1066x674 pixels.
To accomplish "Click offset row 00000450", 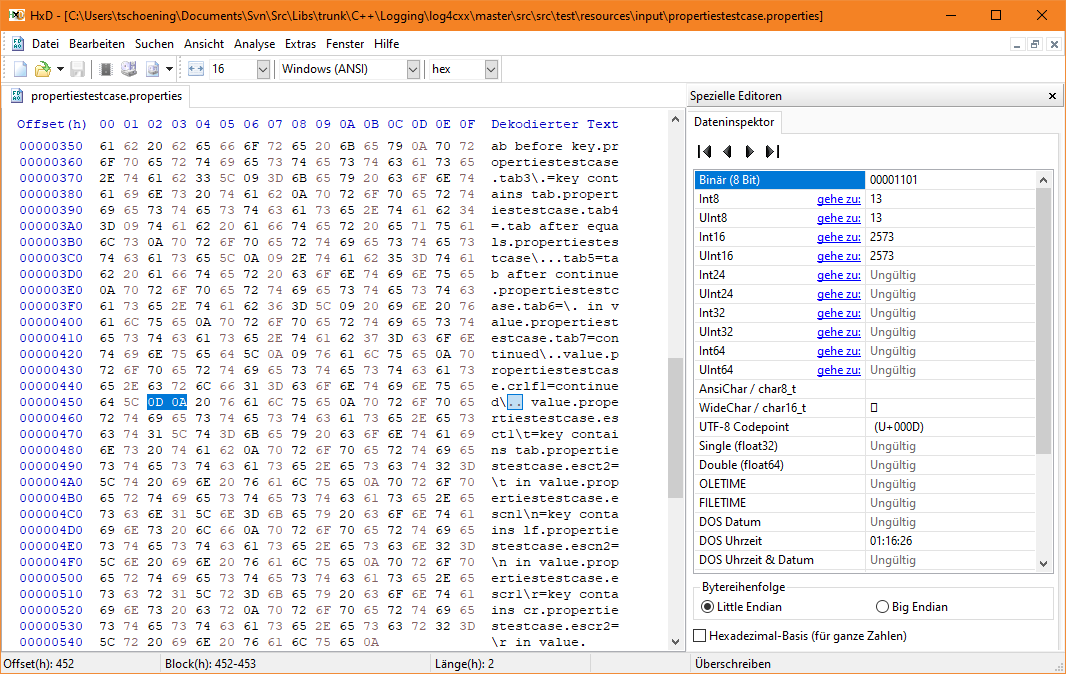I will coord(51,402).
